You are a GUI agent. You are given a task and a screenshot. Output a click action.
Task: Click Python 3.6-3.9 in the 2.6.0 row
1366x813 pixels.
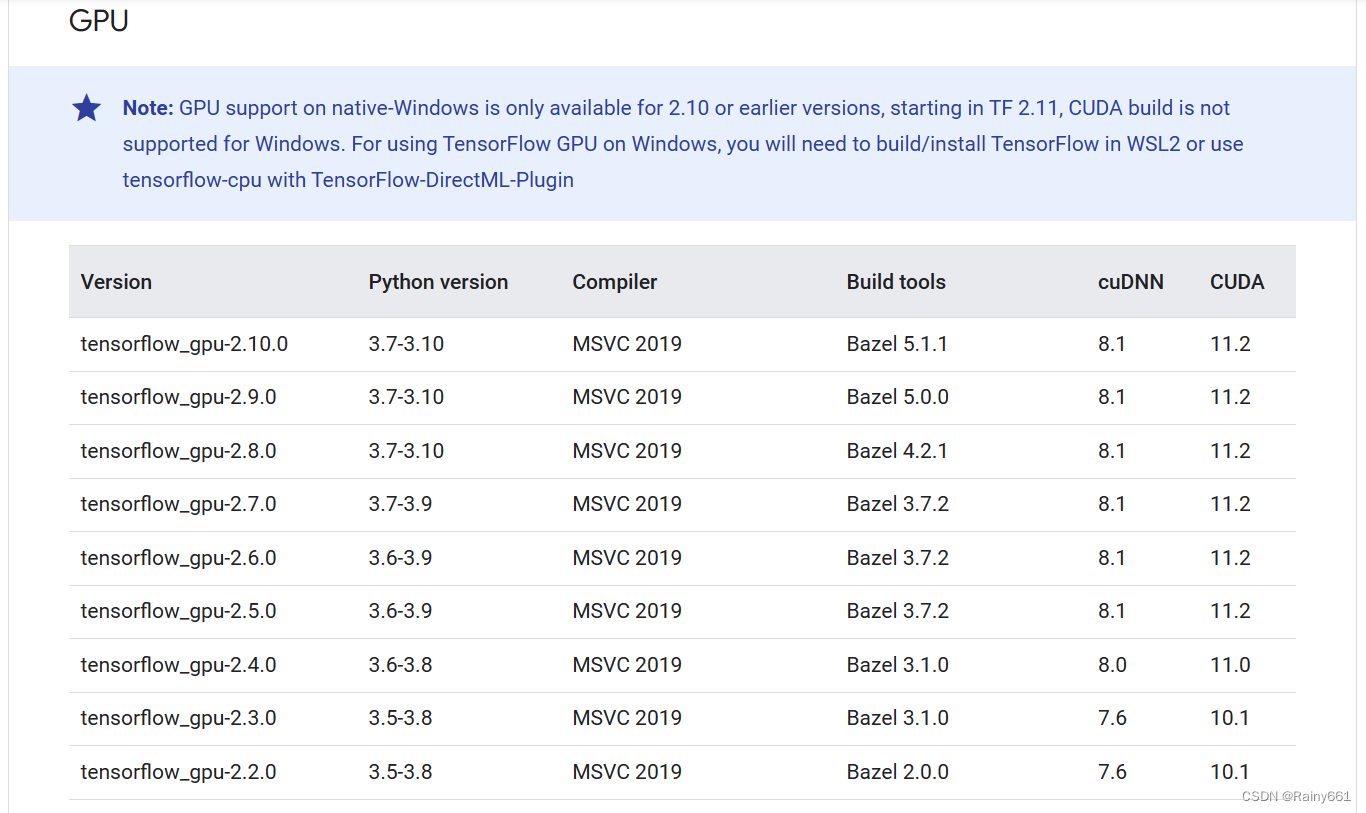400,558
